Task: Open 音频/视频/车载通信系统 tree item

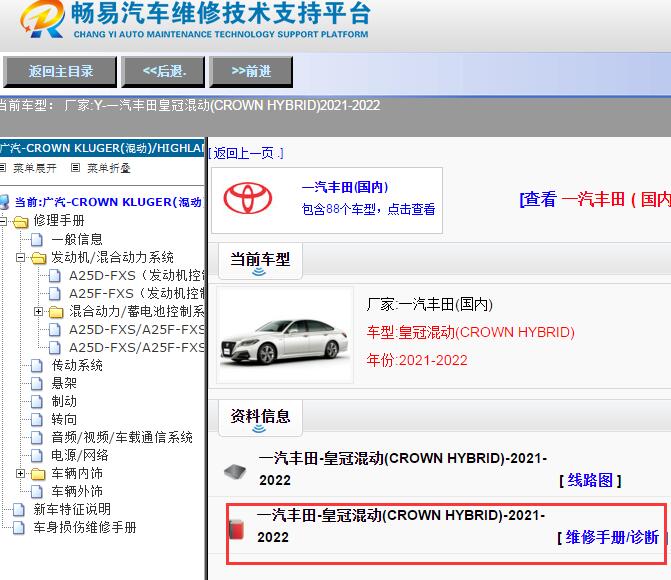Action: pyautogui.click(x=122, y=437)
